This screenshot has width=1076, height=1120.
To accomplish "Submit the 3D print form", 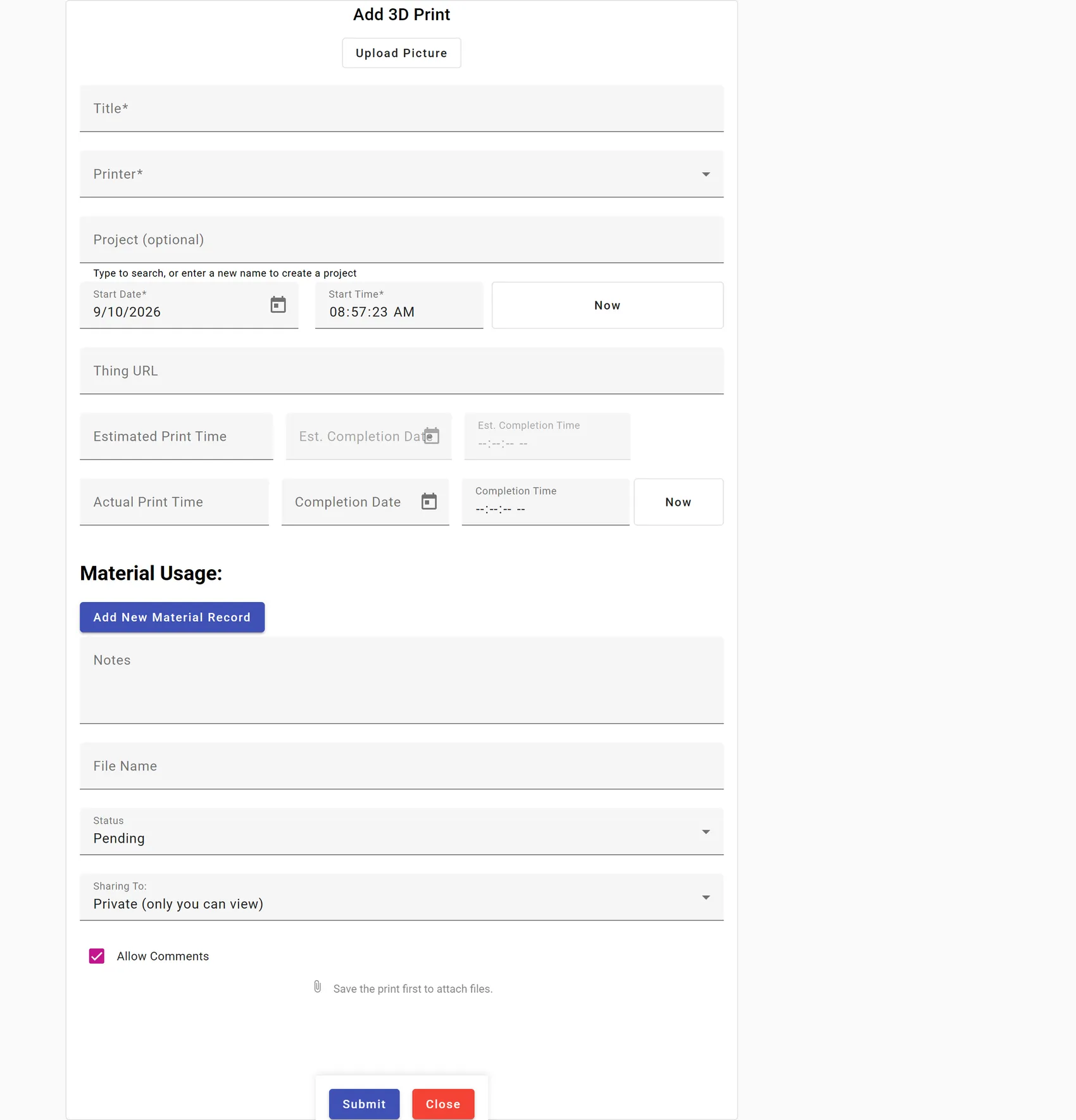I will click(364, 1104).
